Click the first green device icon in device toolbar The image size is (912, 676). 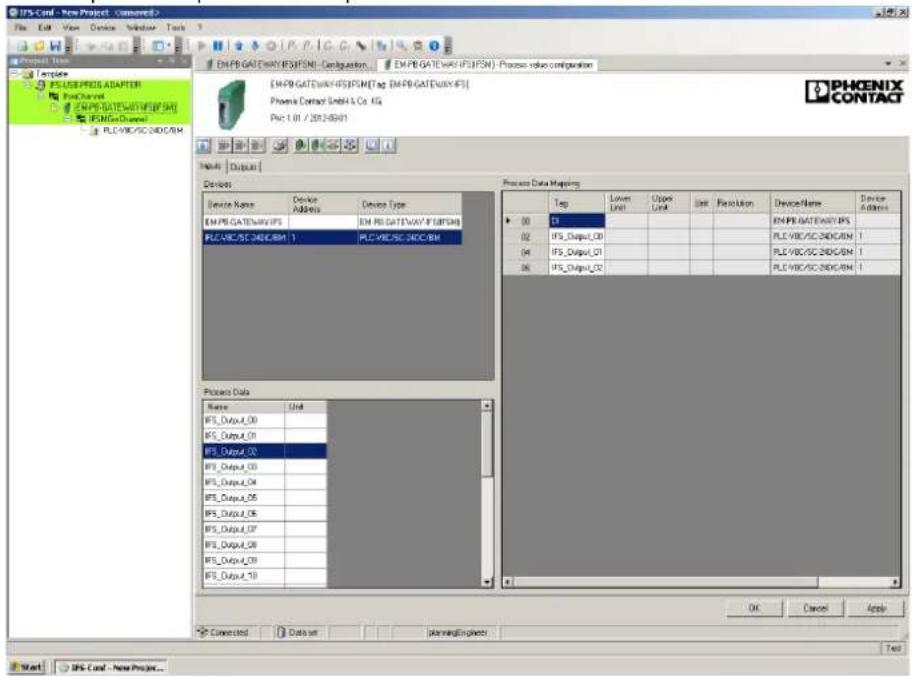pos(301,145)
